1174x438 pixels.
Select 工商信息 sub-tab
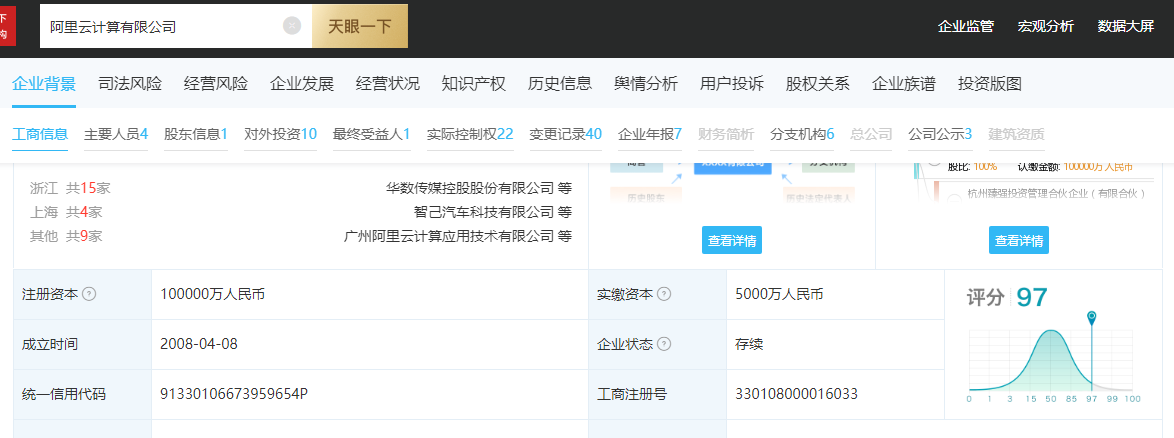(40, 135)
